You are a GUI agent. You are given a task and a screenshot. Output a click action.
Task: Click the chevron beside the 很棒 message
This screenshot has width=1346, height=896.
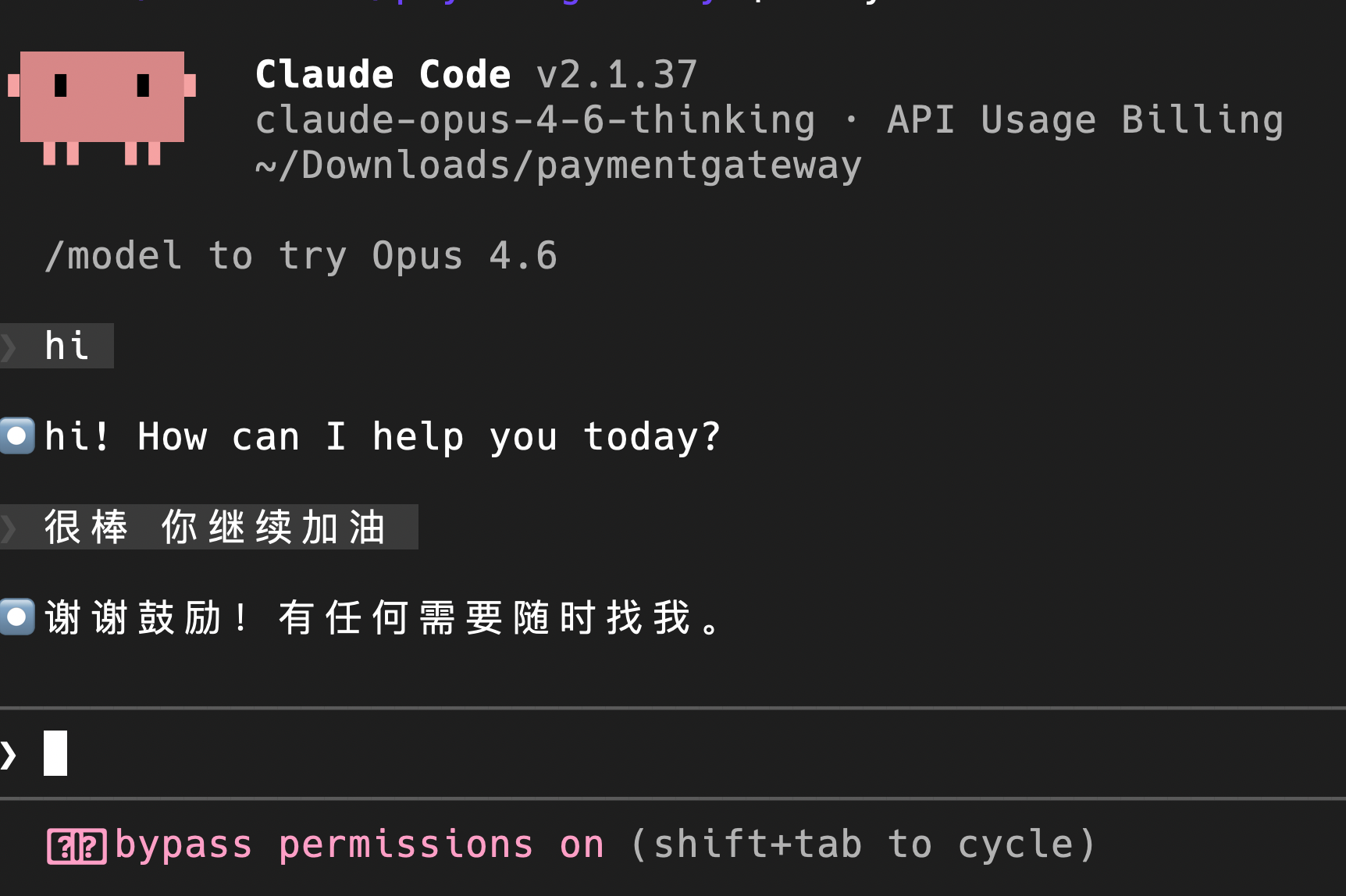coord(9,528)
